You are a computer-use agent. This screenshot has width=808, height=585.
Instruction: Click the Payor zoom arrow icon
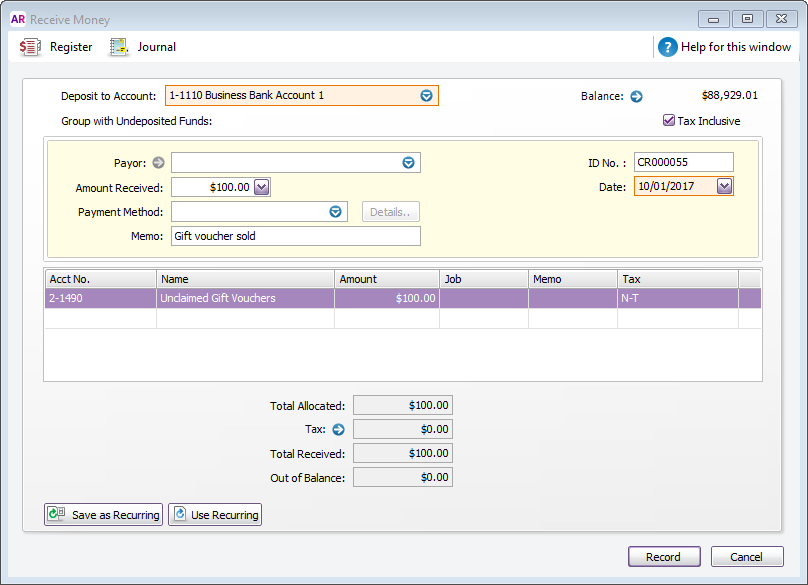(158, 163)
